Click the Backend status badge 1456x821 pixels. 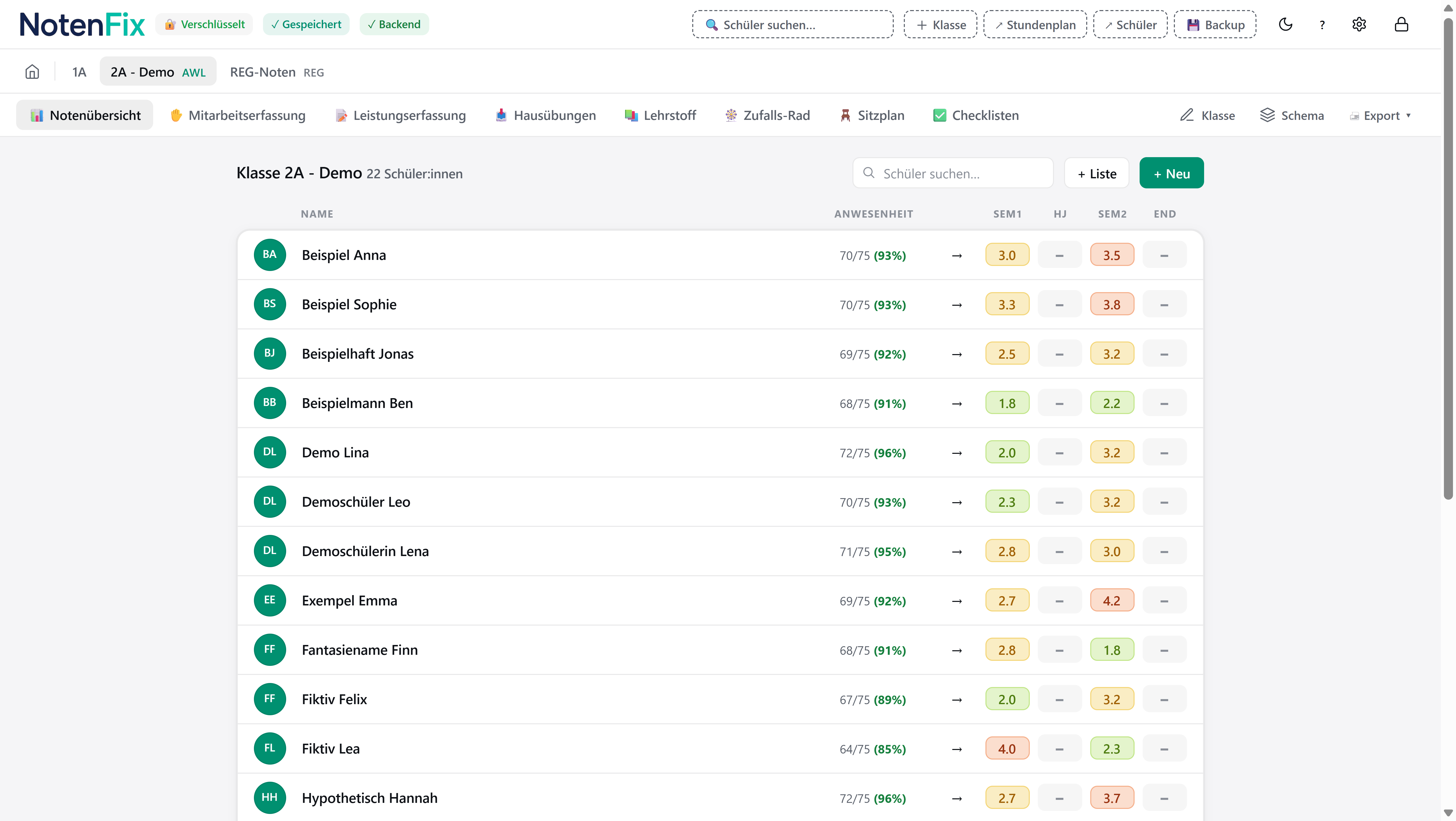394,24
